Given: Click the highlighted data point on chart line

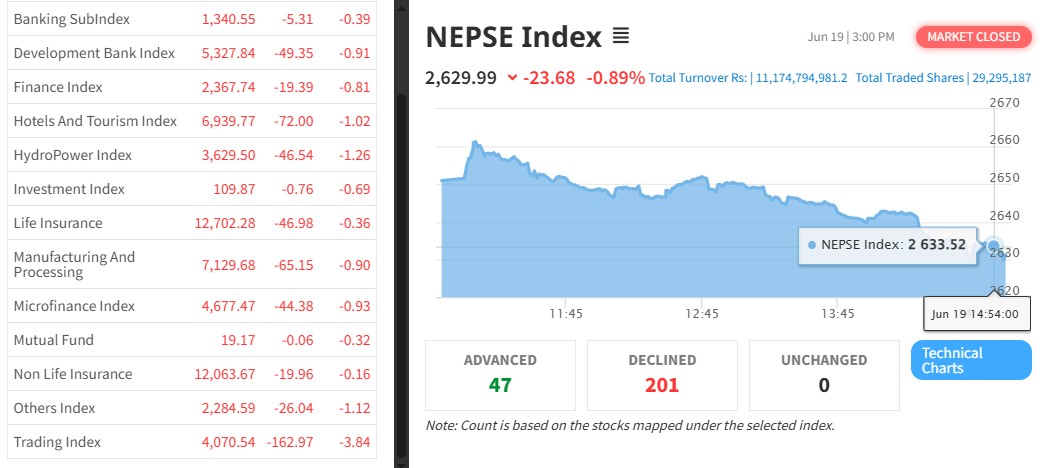Looking at the screenshot, I should (993, 245).
